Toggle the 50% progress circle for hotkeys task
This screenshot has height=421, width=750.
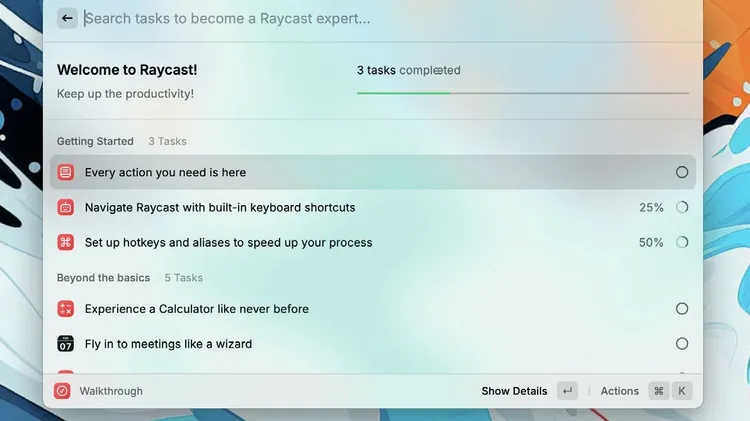pos(682,242)
